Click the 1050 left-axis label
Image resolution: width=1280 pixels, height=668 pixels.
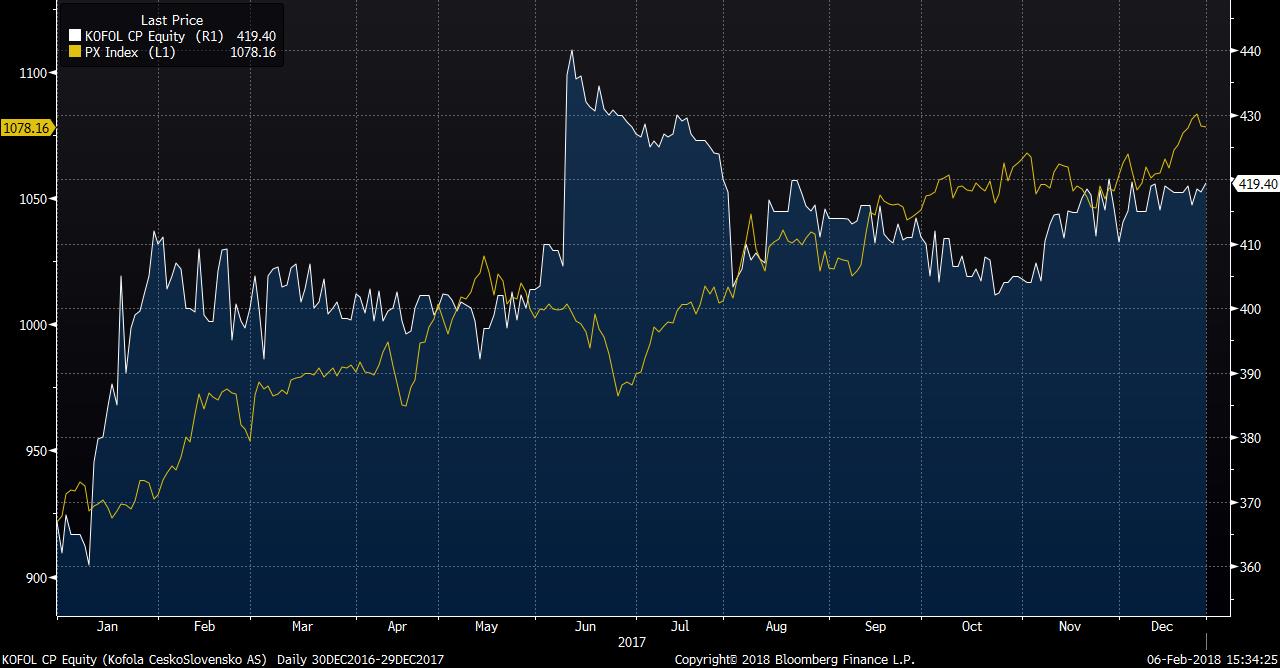click(33, 199)
